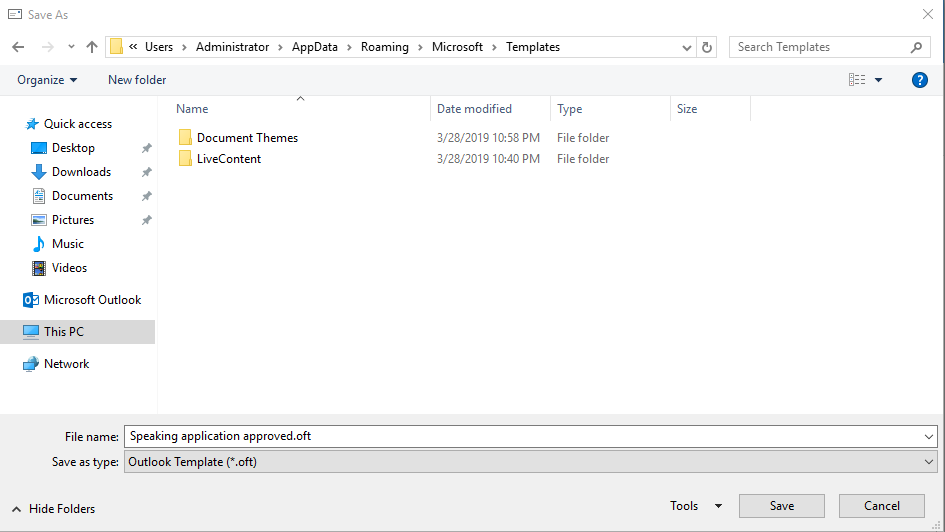Click the Save button
This screenshot has width=945, height=532.
[x=782, y=506]
